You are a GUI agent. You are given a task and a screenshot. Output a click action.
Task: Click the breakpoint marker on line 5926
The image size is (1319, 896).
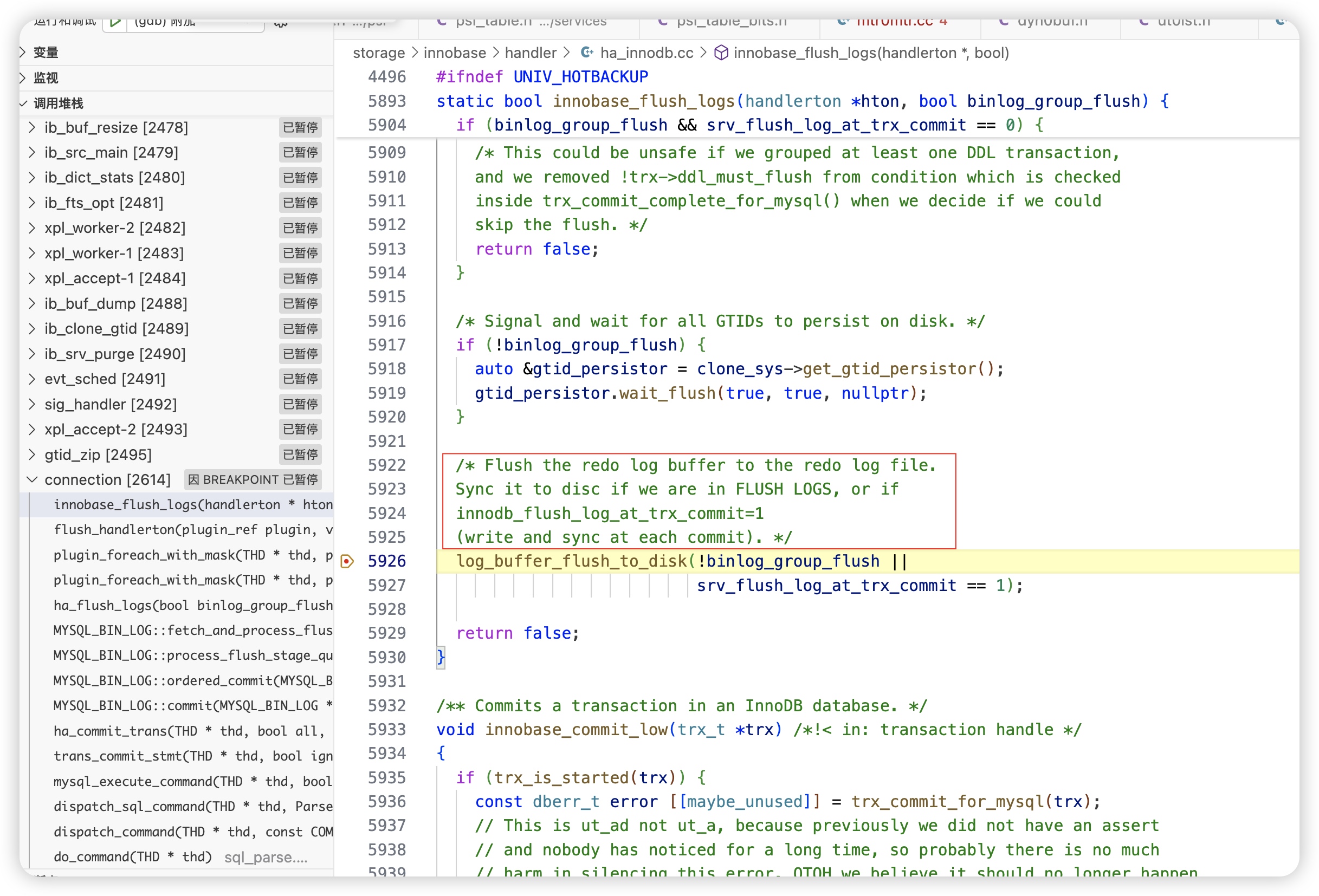coord(347,561)
